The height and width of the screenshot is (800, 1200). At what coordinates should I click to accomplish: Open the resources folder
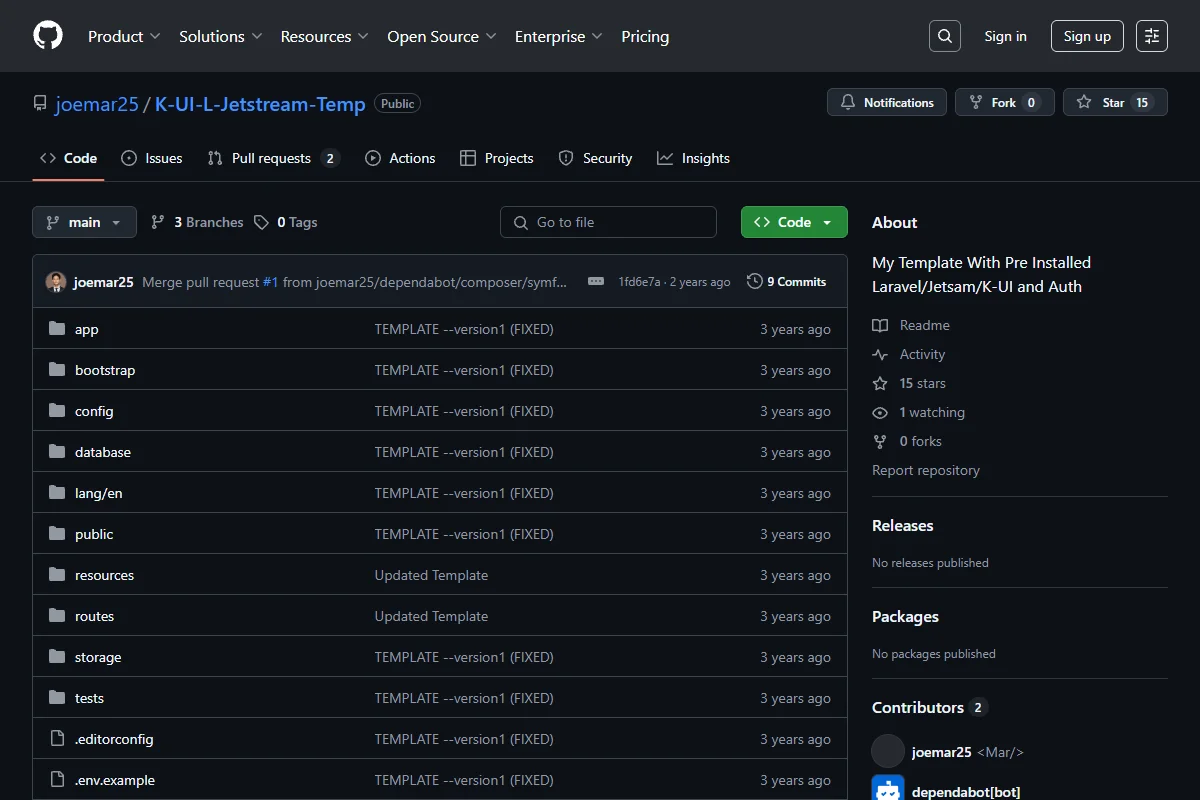coord(104,575)
